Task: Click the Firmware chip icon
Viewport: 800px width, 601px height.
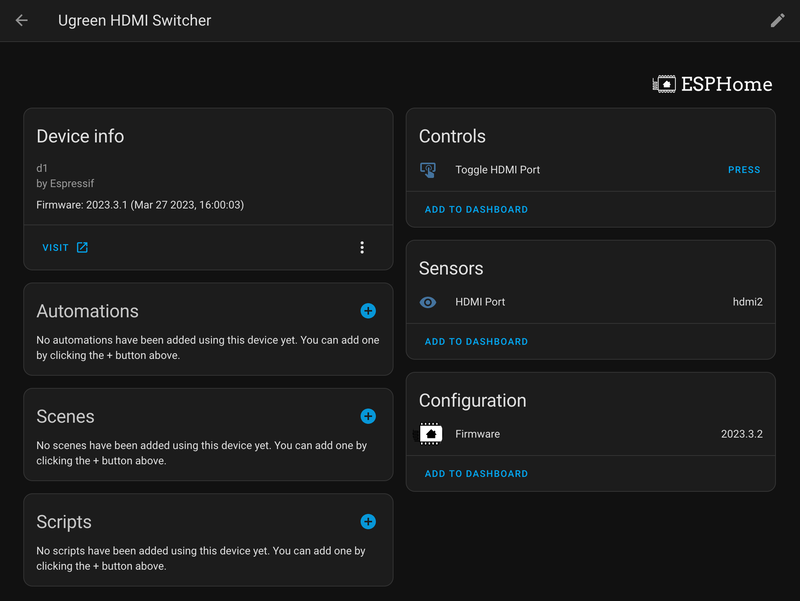Action: pos(430,434)
